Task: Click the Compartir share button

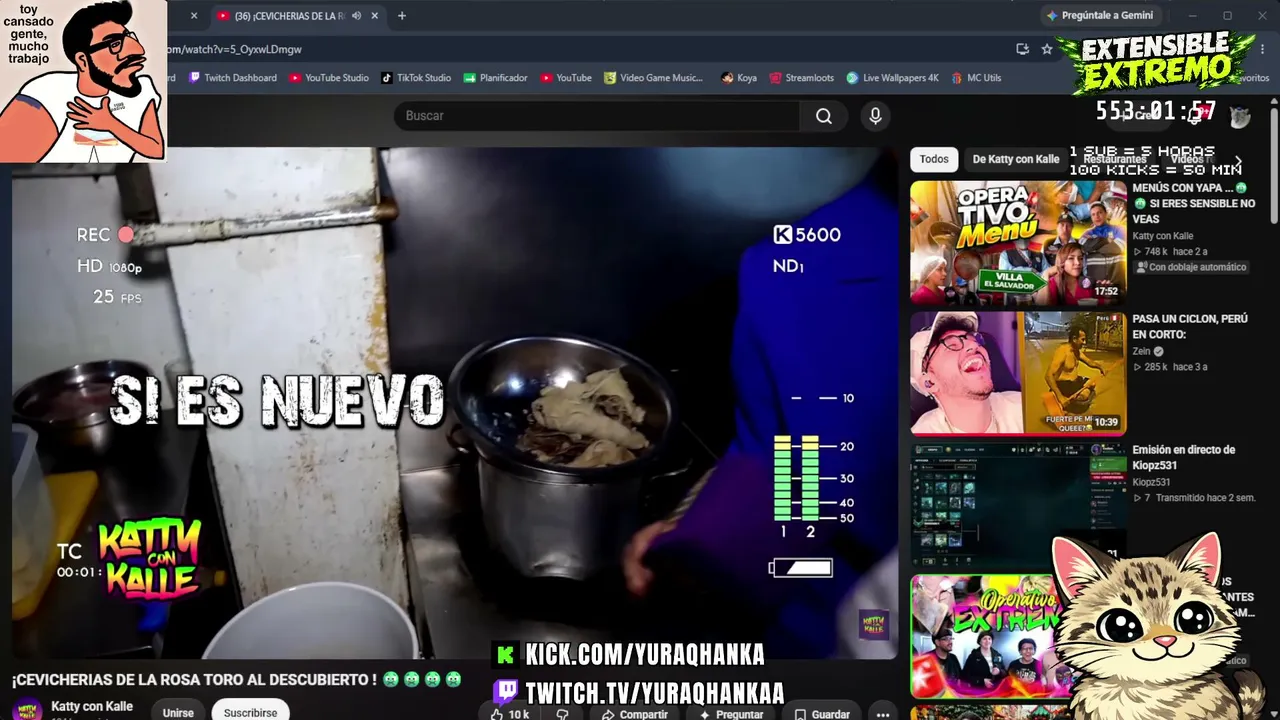Action: (634, 714)
